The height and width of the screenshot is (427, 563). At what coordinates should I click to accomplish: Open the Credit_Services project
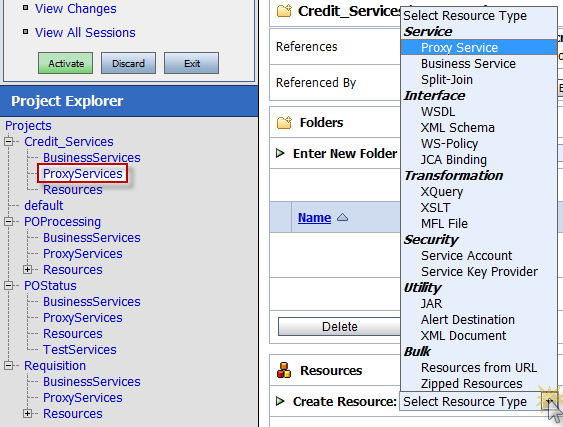point(69,141)
